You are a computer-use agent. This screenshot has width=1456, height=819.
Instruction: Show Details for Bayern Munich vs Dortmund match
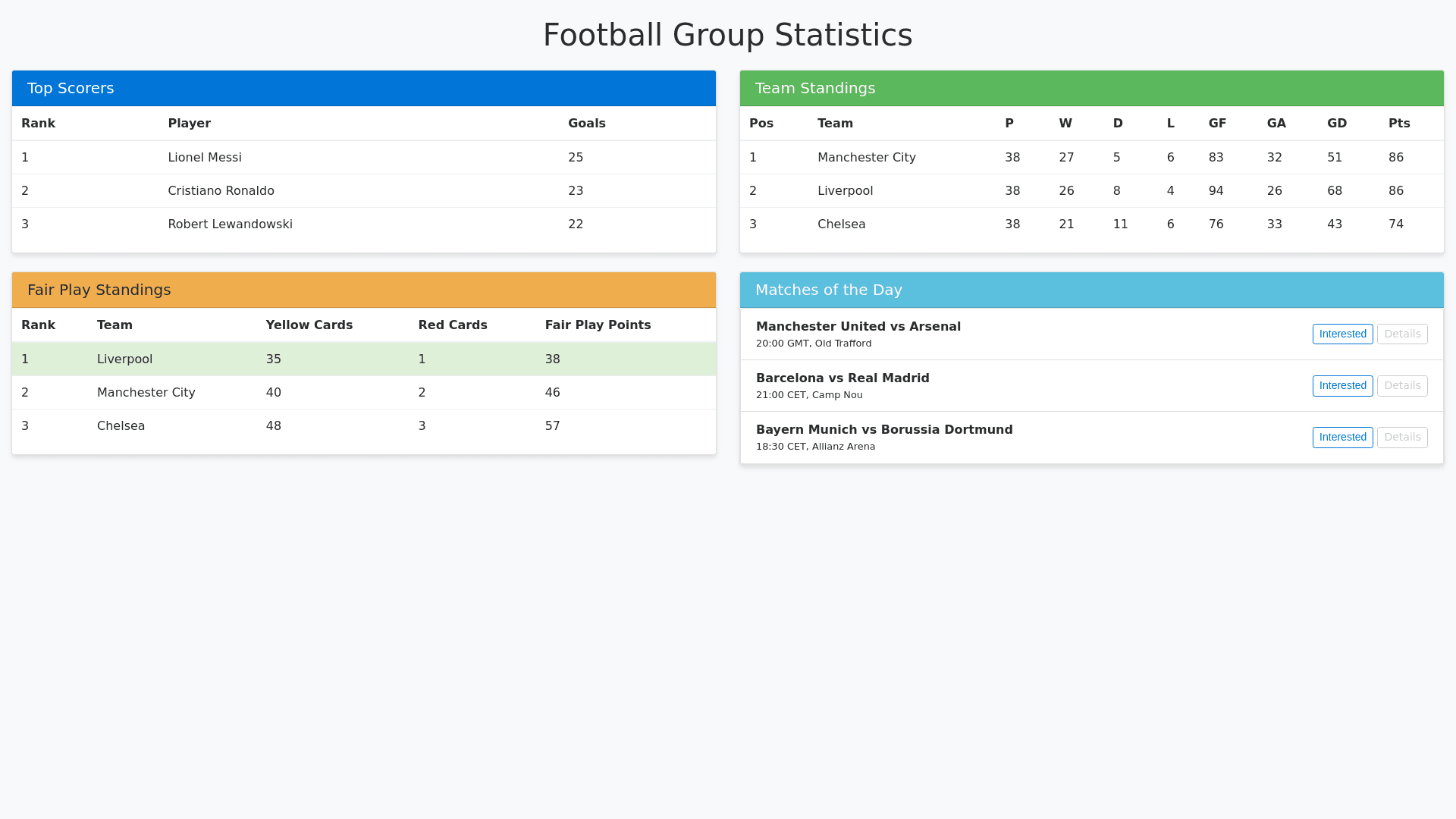coord(1402,438)
